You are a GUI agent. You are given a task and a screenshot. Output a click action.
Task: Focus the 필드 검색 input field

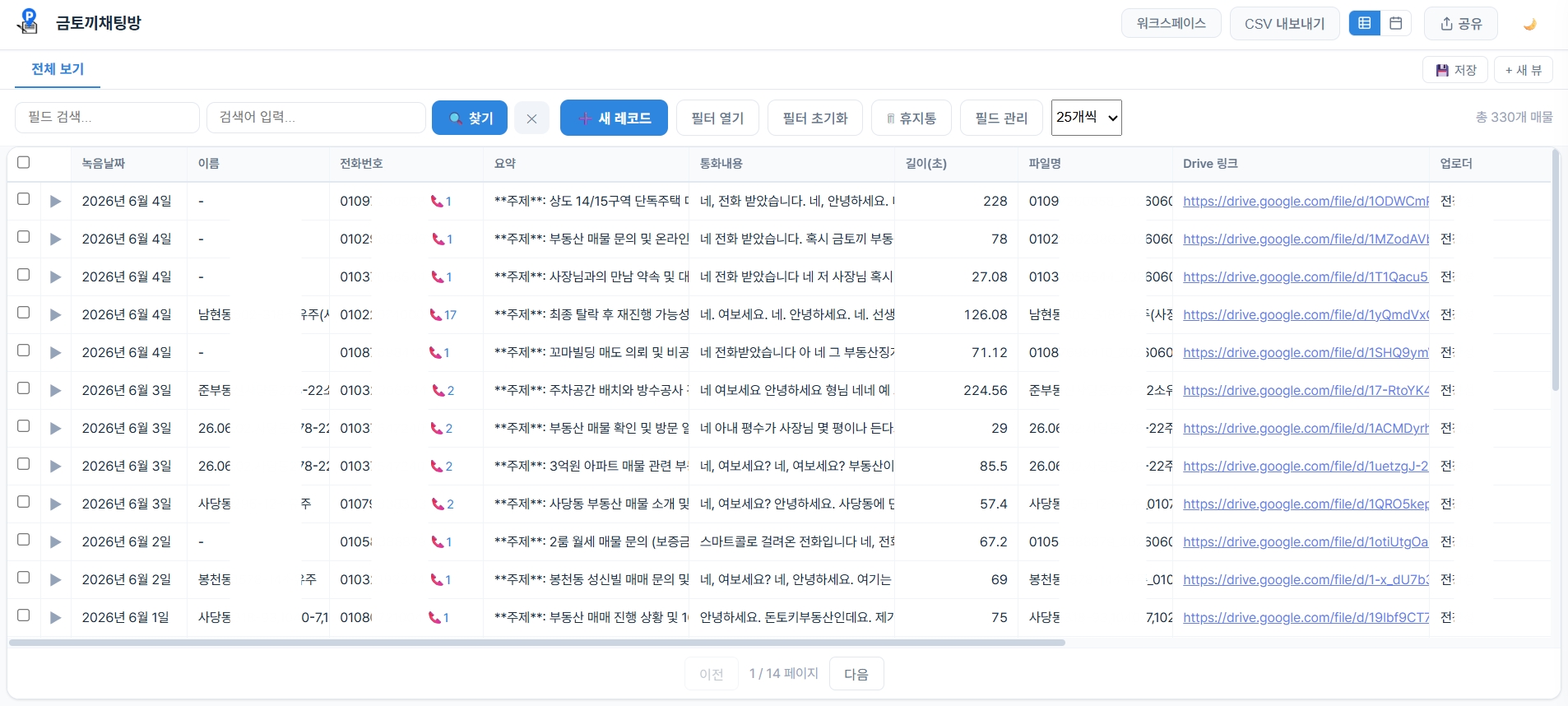click(107, 118)
